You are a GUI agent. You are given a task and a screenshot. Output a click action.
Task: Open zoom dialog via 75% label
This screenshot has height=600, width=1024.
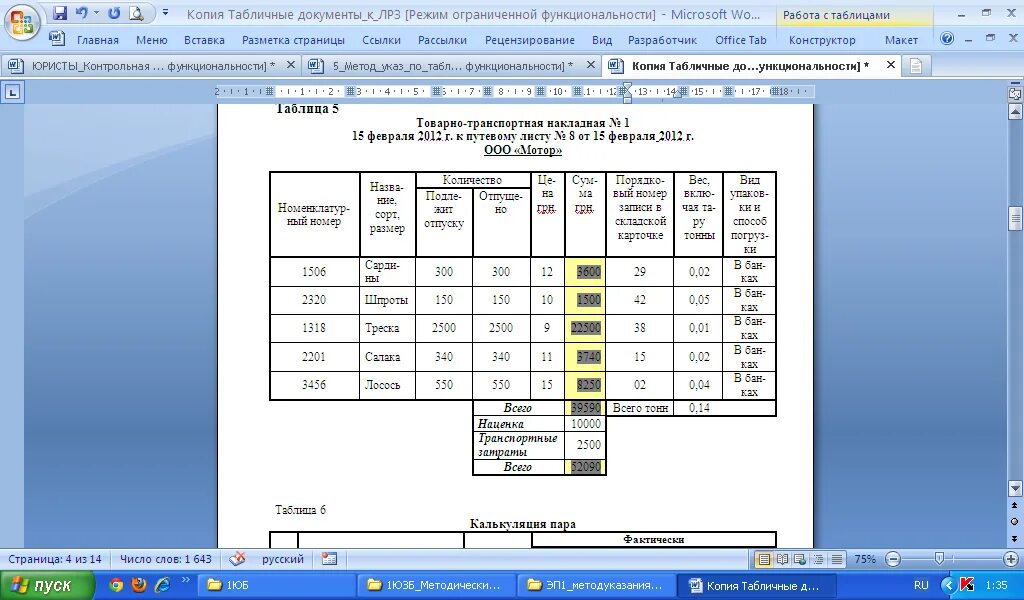pos(865,560)
